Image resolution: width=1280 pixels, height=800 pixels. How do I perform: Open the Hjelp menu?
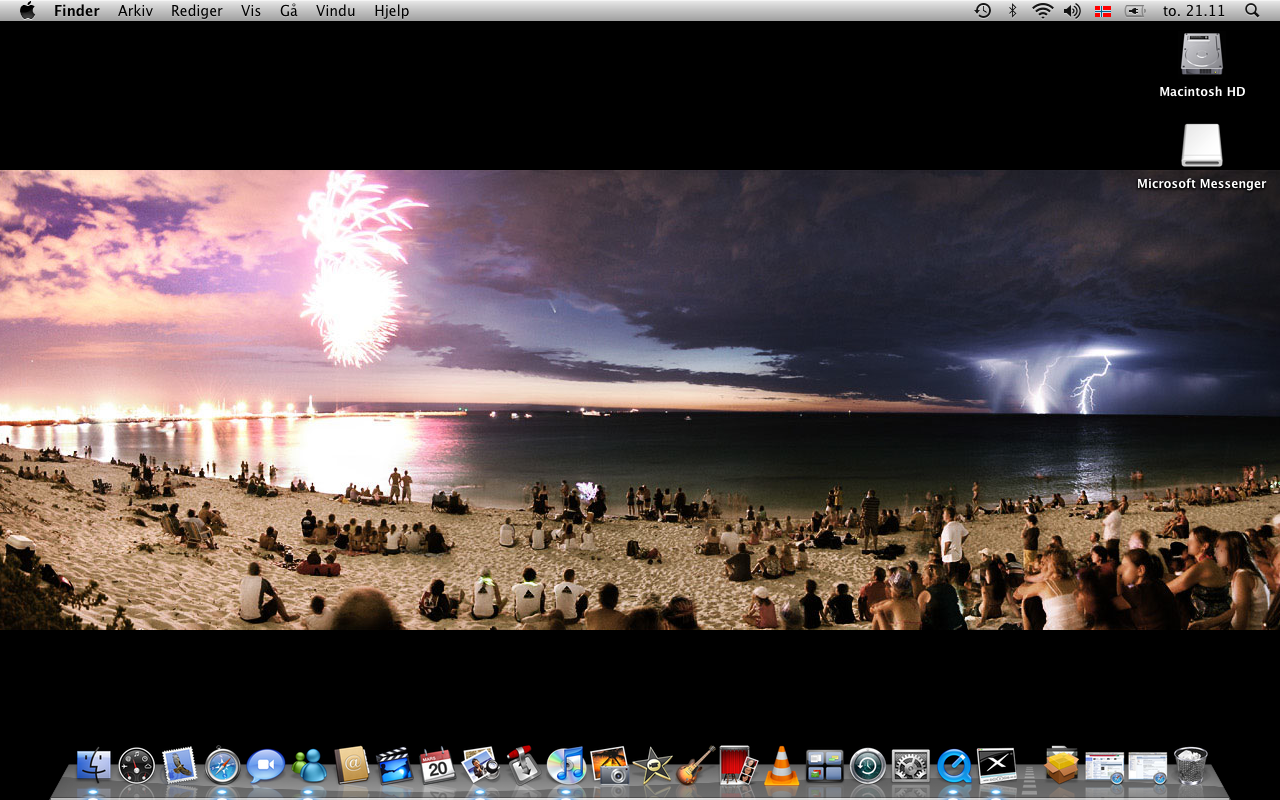[x=391, y=11]
